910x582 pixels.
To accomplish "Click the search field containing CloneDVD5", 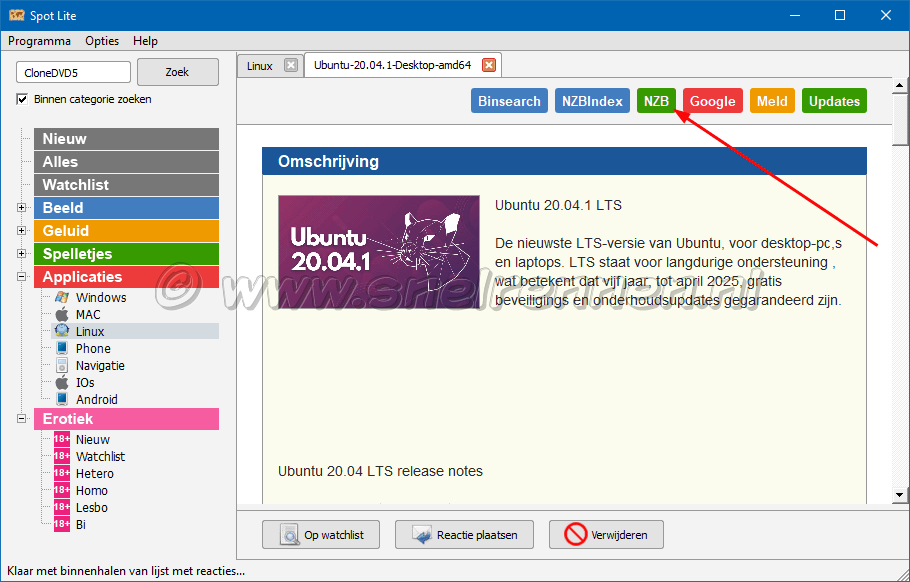I will pos(74,73).
